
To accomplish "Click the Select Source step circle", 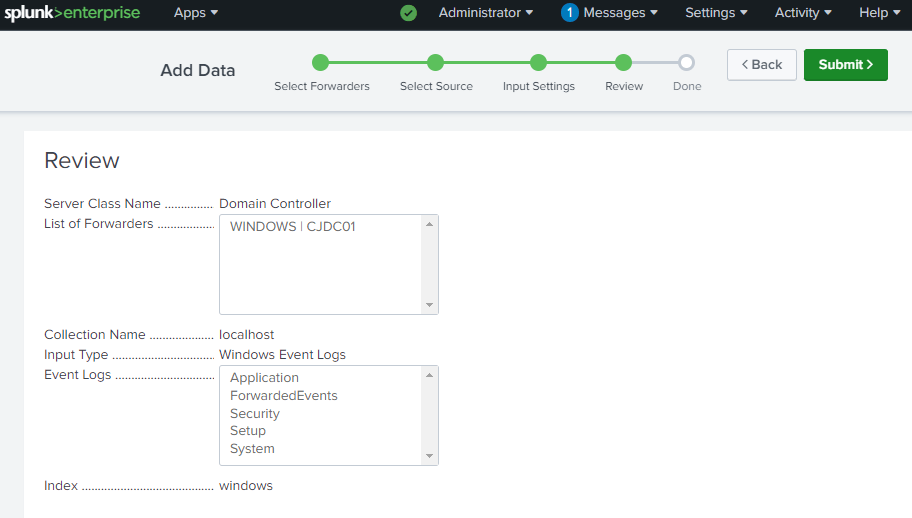I will click(x=436, y=63).
